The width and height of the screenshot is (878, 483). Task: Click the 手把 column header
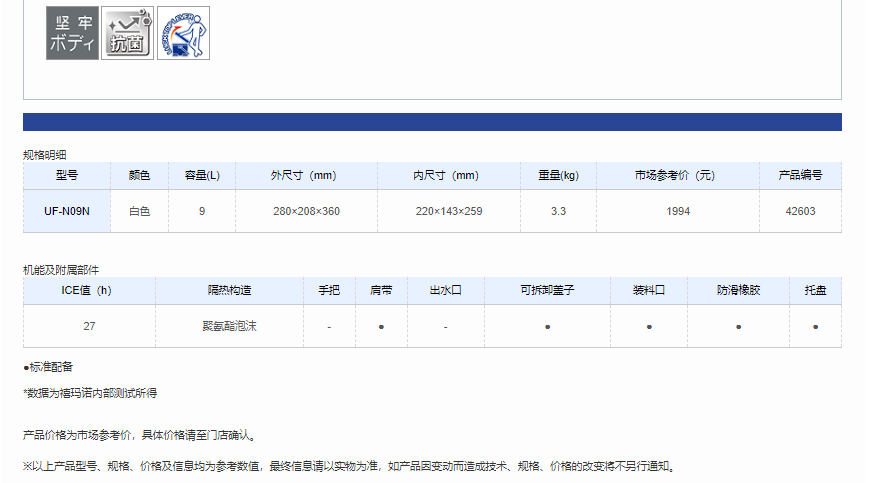click(x=329, y=290)
